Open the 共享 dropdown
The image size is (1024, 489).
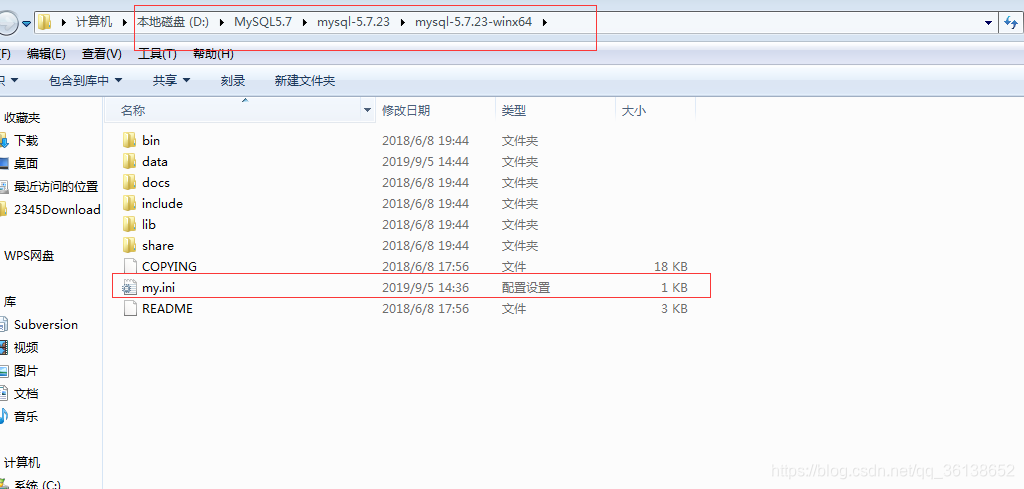pos(172,80)
